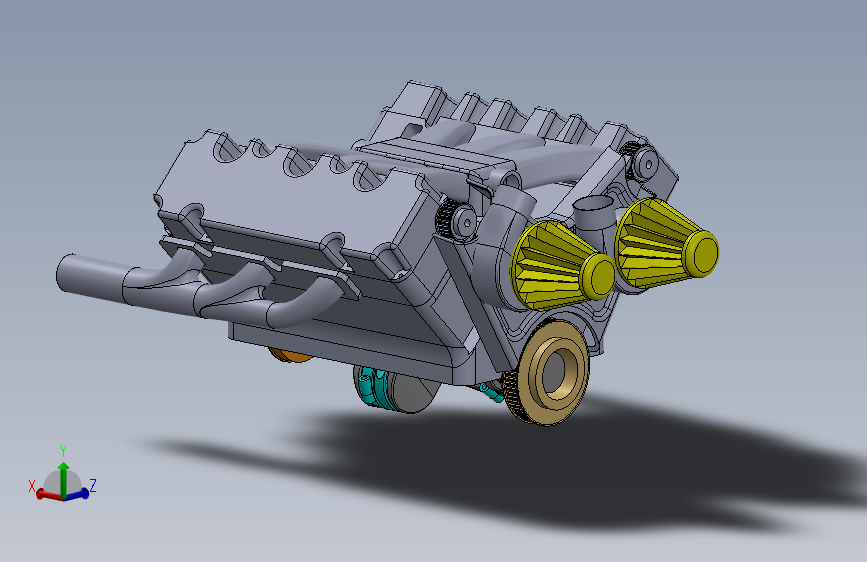
Task: Select the toothed cam pulley on near bank
Action: [457, 220]
